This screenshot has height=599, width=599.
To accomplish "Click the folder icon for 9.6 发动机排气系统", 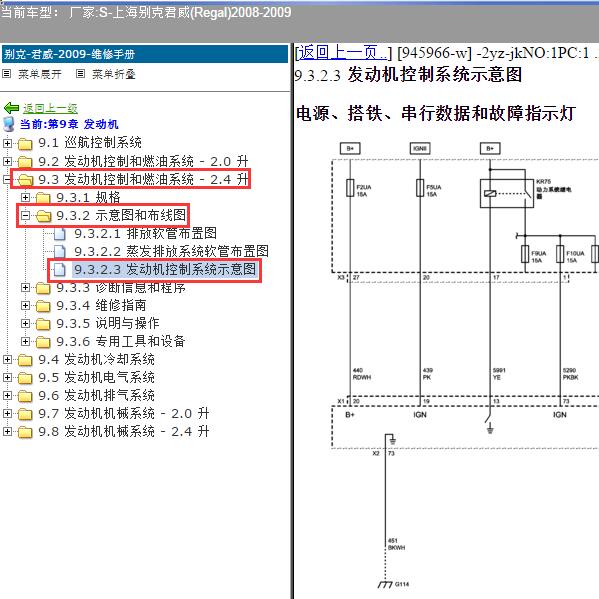I will 25,395.
